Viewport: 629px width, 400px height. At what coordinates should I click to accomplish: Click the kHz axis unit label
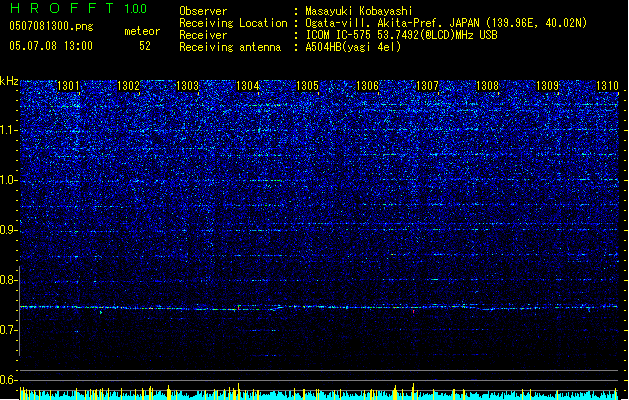pyautogui.click(x=9, y=81)
